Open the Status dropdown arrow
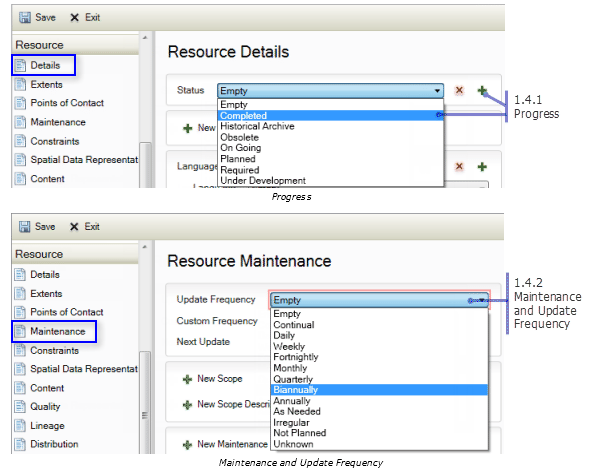612x472 pixels. pos(437,90)
